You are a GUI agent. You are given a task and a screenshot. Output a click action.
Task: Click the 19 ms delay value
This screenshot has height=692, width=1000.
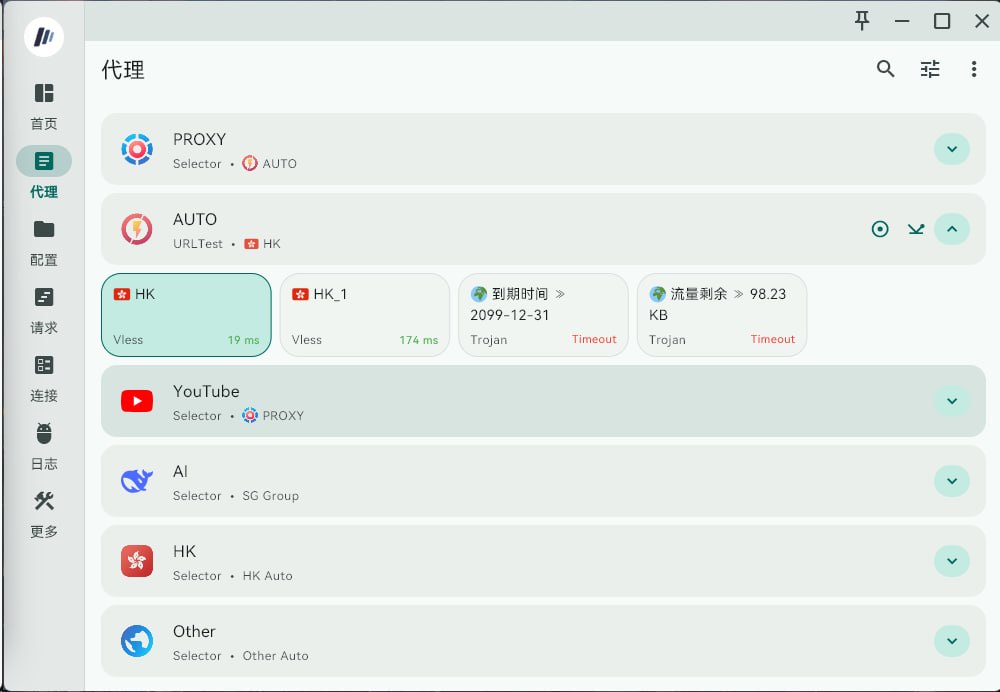(244, 340)
